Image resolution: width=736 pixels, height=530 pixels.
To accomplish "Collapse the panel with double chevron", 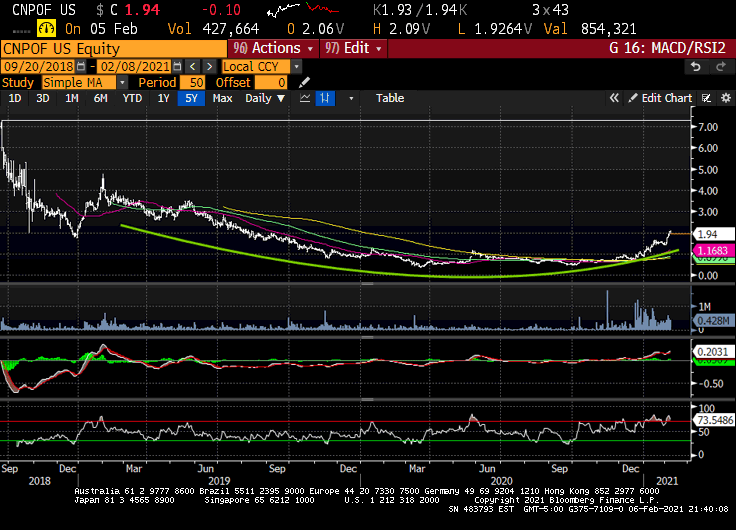I will pyautogui.click(x=614, y=98).
